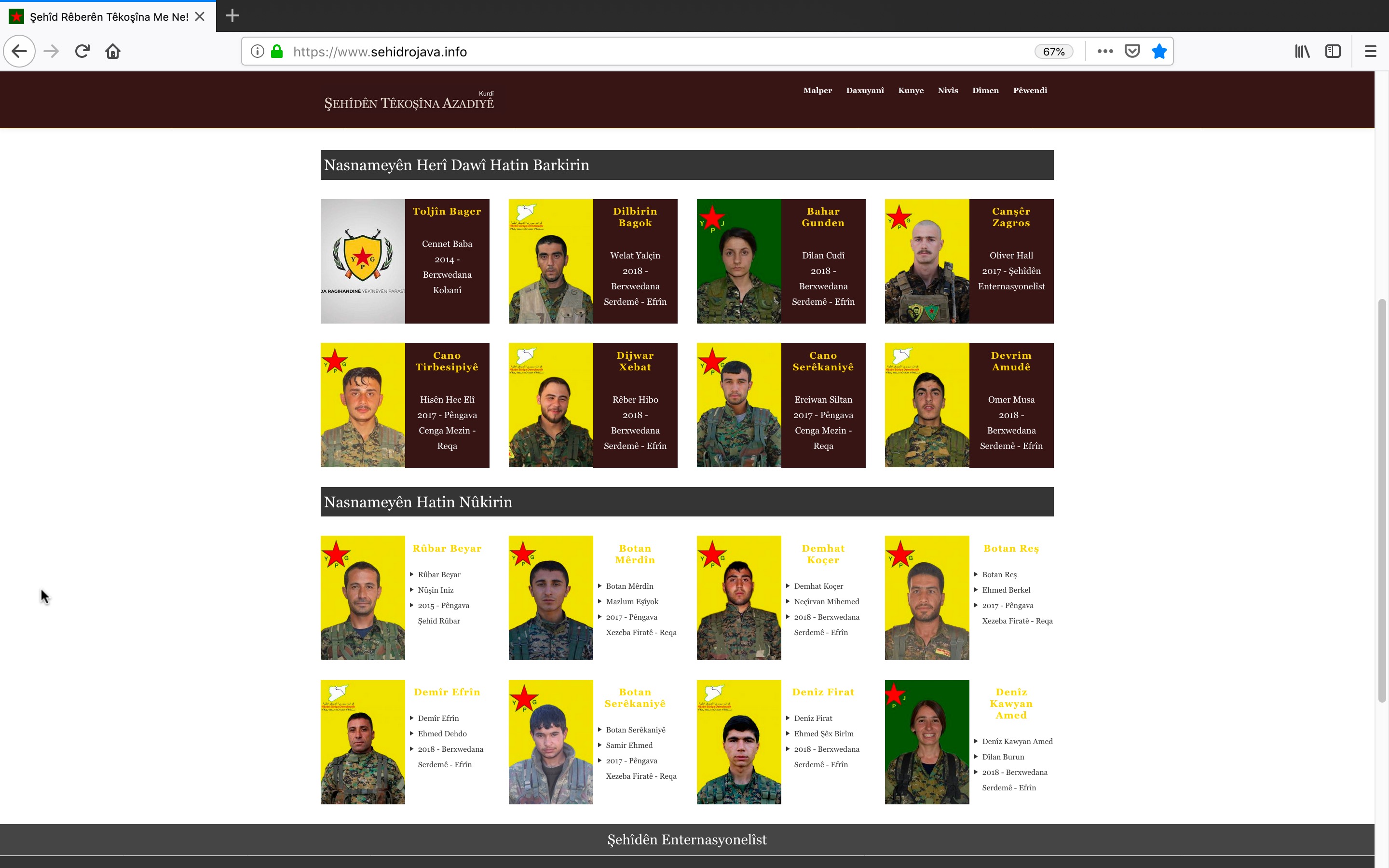Toggle the blue bookmark star

point(1159,52)
